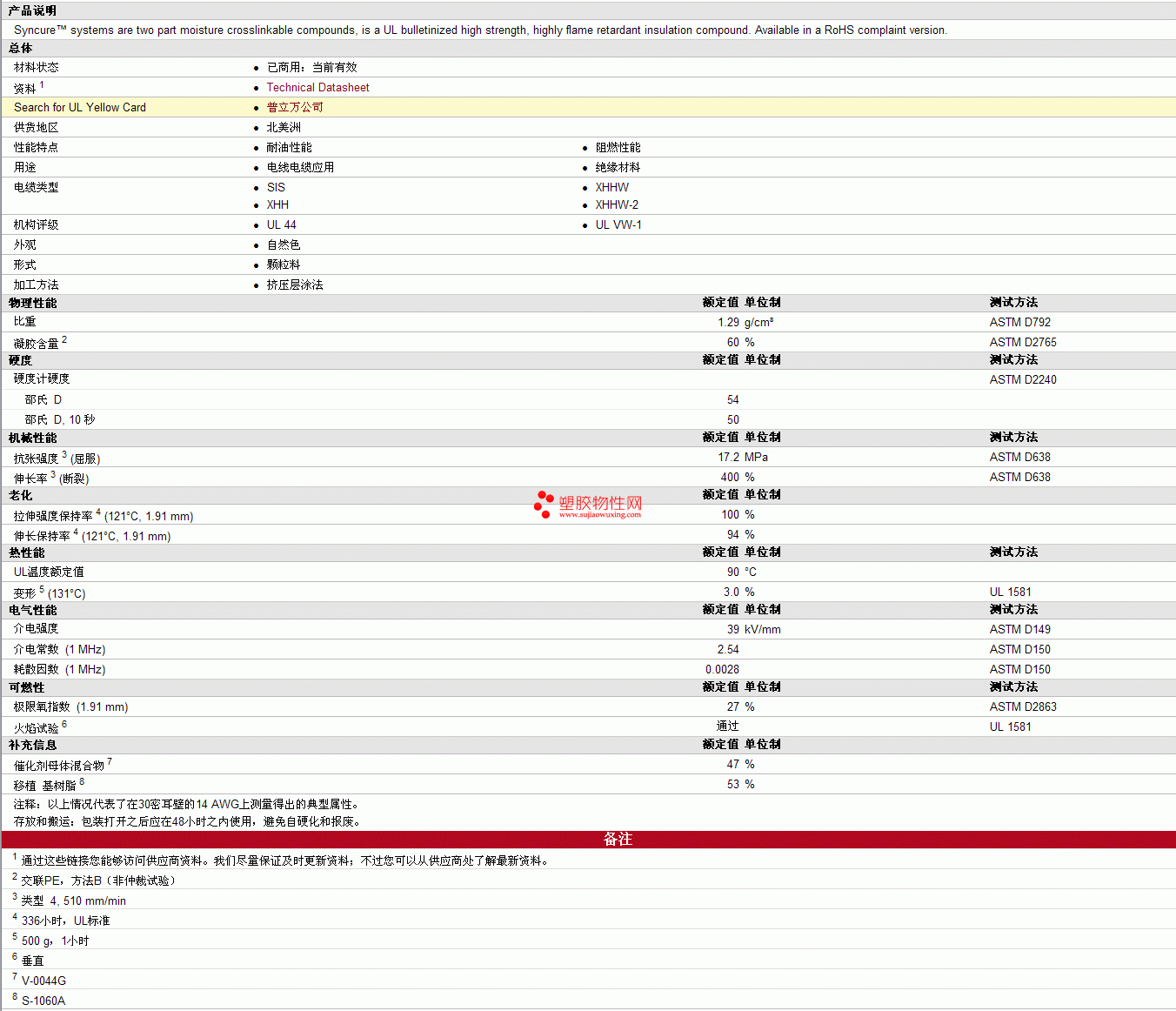
Task: Open the Technical Datasheet link
Action: 317,88
